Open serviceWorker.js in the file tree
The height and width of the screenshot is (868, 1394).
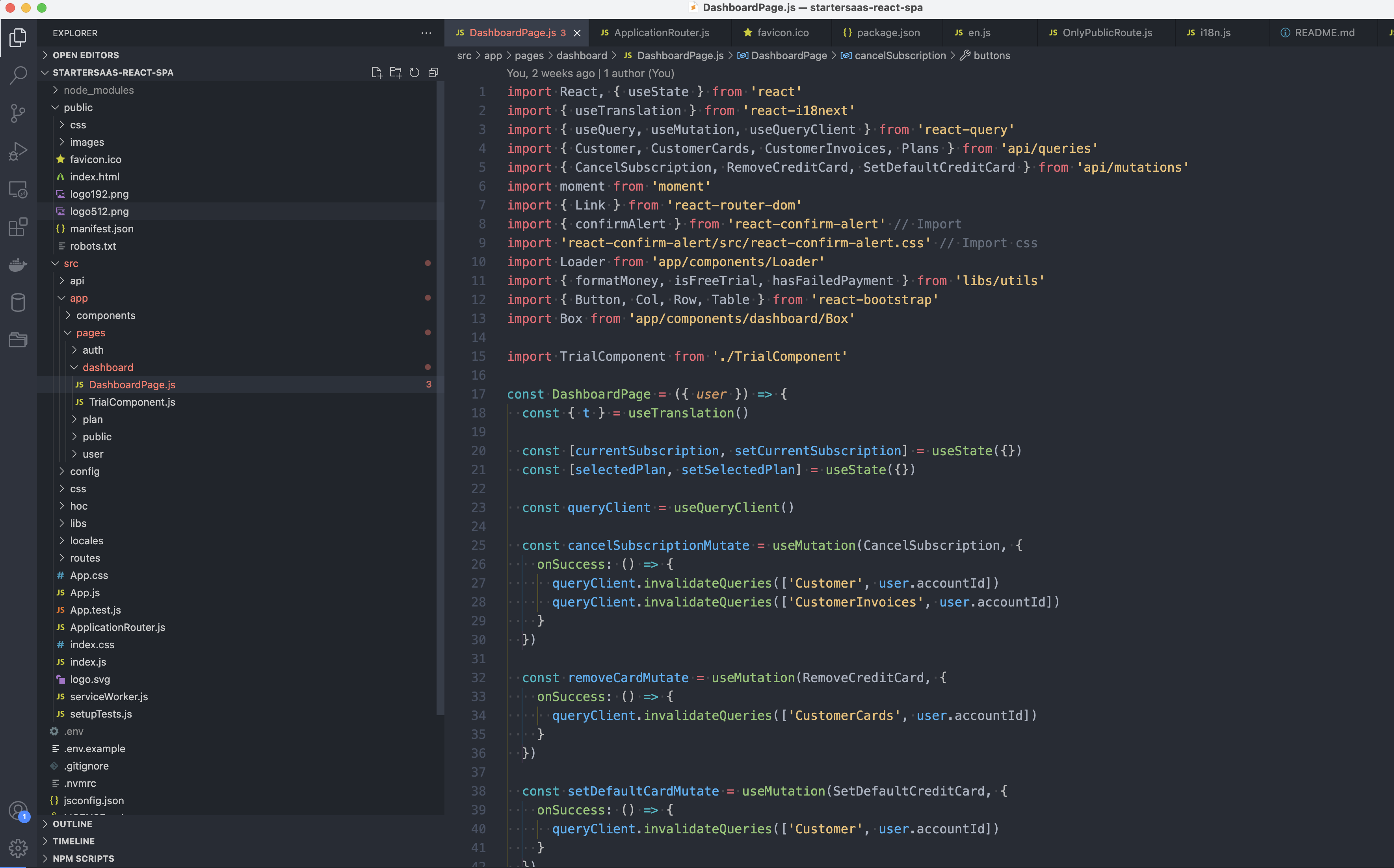point(237,696)
